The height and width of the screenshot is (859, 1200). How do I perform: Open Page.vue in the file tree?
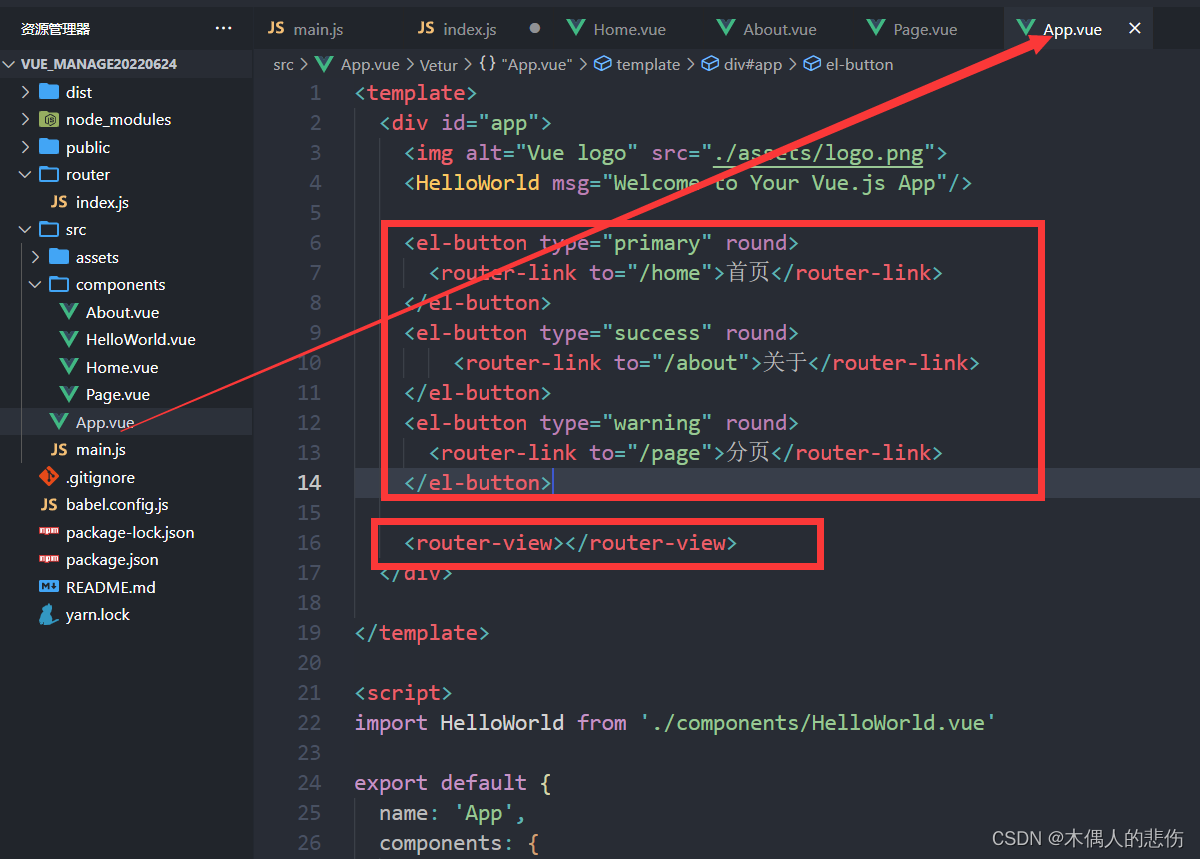tap(117, 394)
